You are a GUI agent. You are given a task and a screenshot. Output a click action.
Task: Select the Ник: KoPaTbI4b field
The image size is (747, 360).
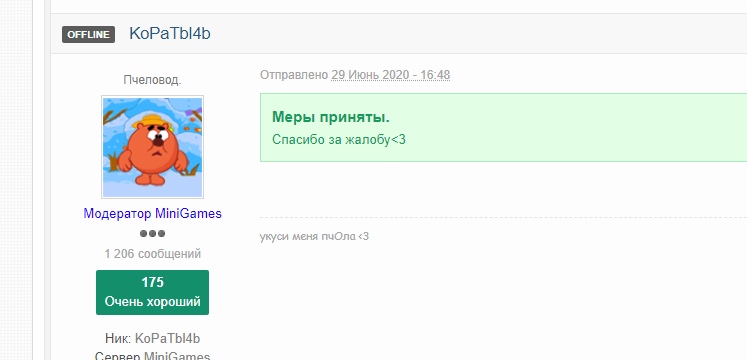point(152,339)
